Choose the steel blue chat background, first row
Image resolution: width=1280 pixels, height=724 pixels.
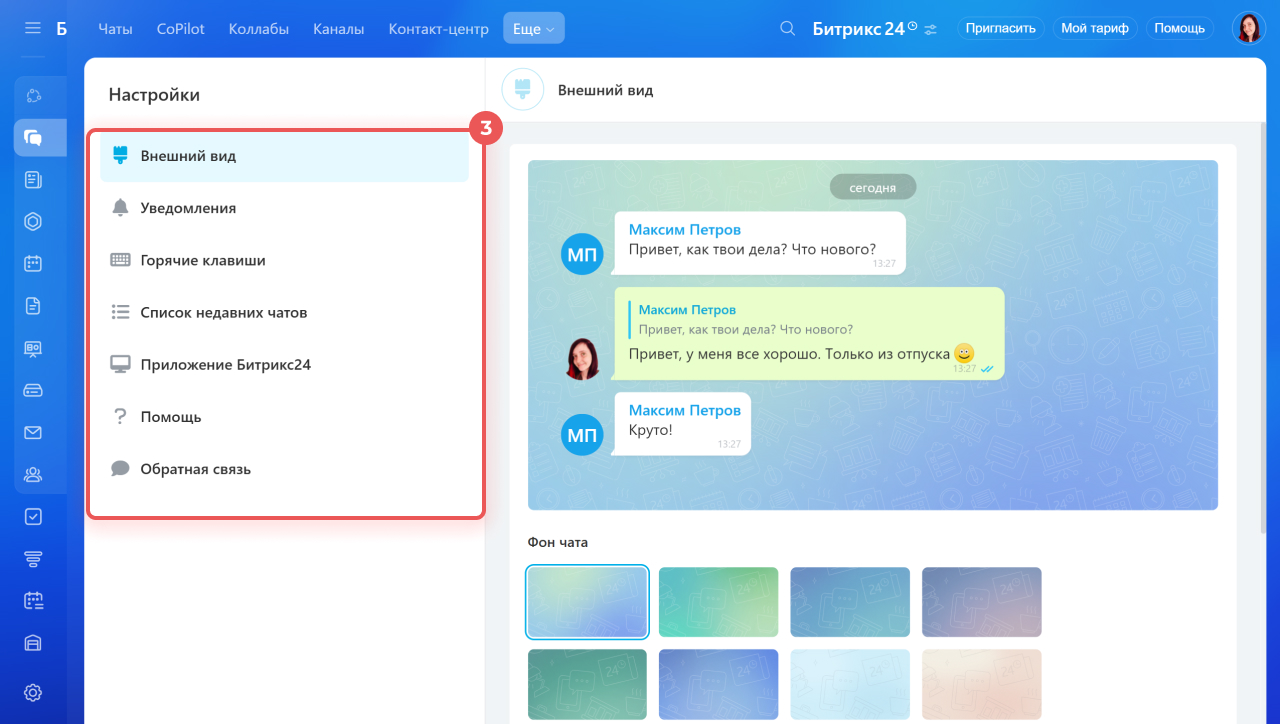pos(850,602)
